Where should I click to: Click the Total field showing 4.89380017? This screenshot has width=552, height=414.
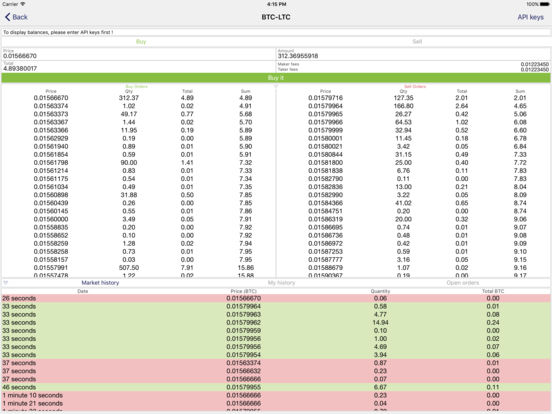tap(138, 67)
